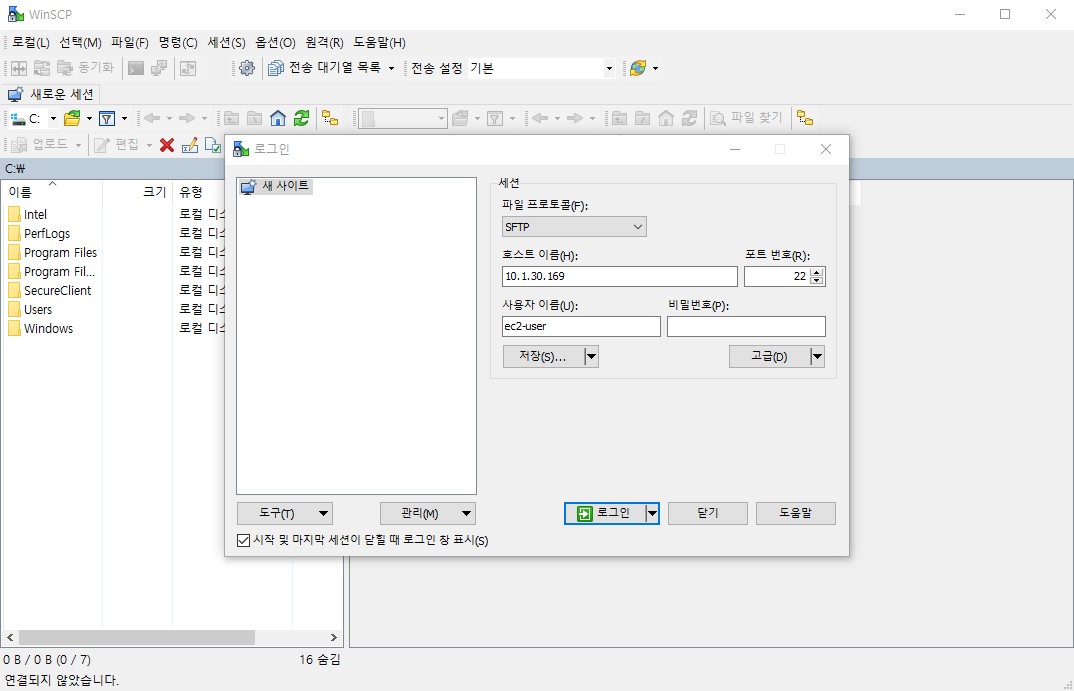Go to local home directory icon
Screen dimensions: 1074x691
(277, 118)
